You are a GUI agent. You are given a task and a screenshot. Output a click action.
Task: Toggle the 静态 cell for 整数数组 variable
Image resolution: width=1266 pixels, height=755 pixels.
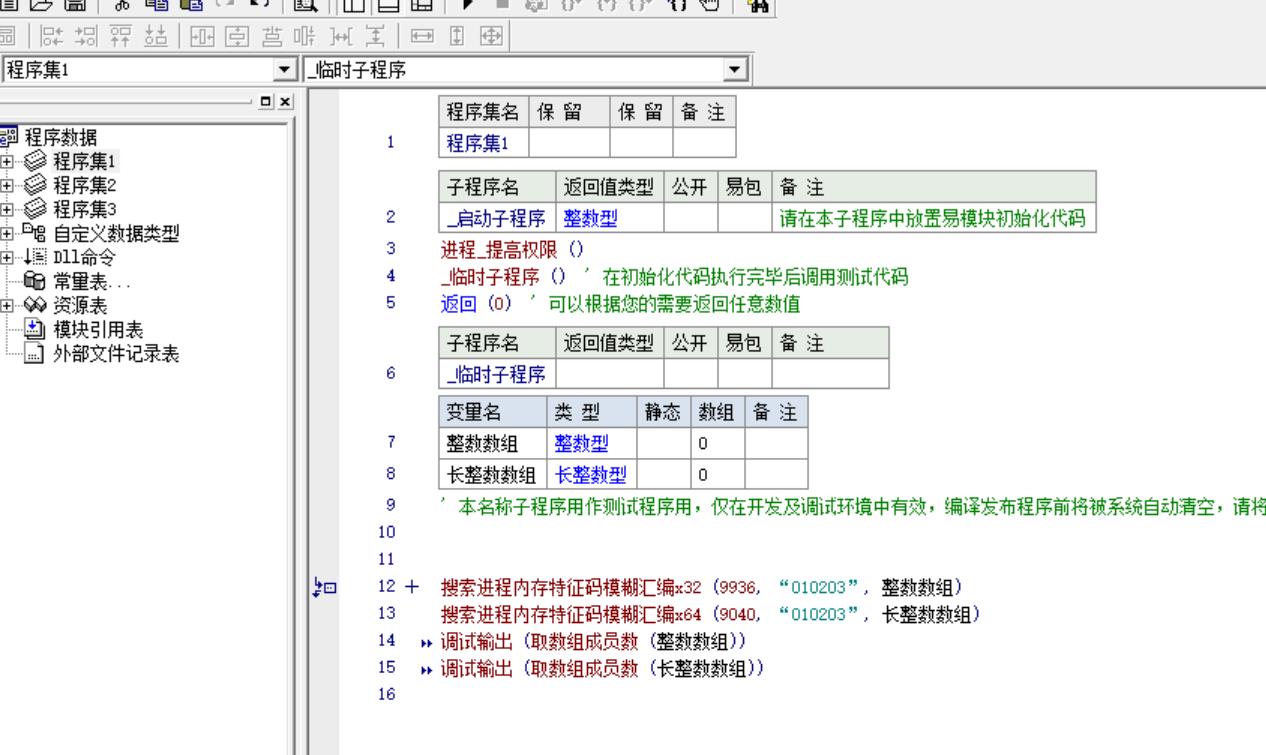662,444
